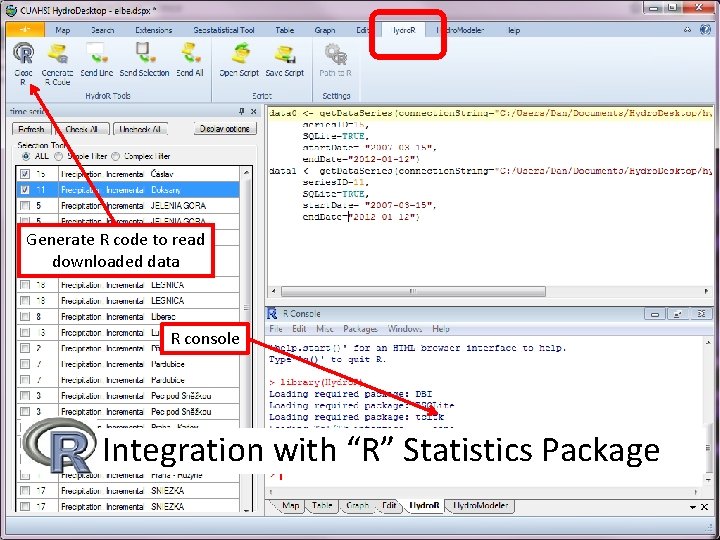Switch to the Map ribbon tab
Image resolution: width=720 pixels, height=540 pixels.
coord(62,30)
